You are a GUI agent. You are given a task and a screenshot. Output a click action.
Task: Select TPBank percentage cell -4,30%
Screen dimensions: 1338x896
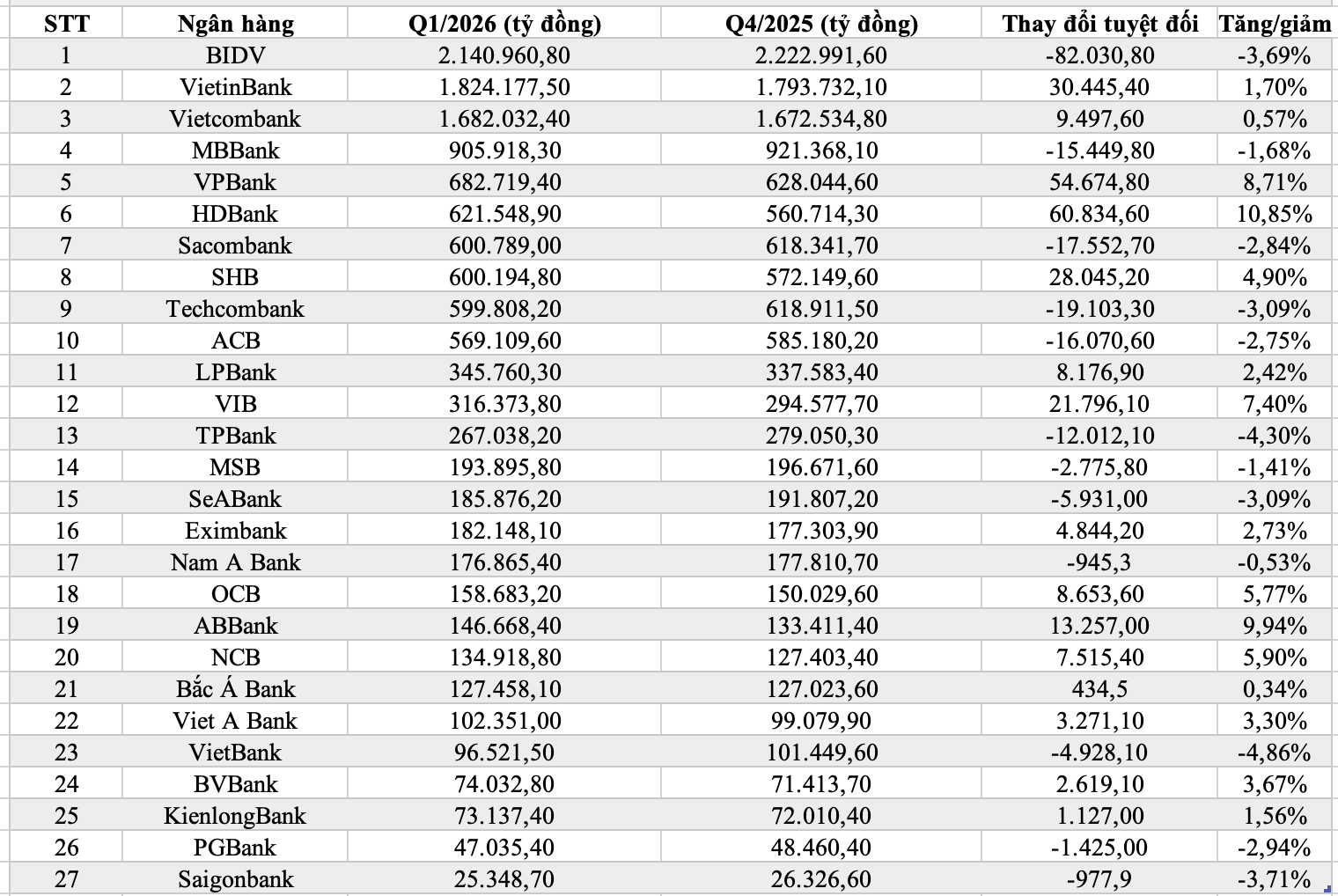pos(1275,436)
